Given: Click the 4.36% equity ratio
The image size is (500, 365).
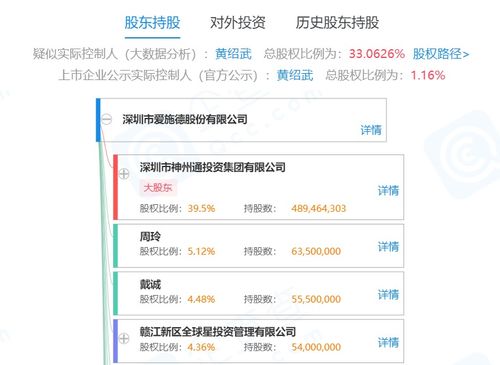Looking at the screenshot, I should click(201, 347).
